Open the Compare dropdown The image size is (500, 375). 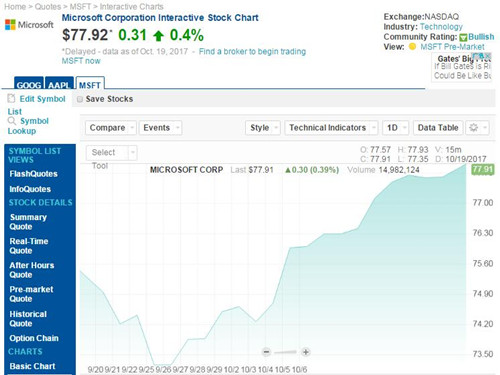click(x=111, y=128)
